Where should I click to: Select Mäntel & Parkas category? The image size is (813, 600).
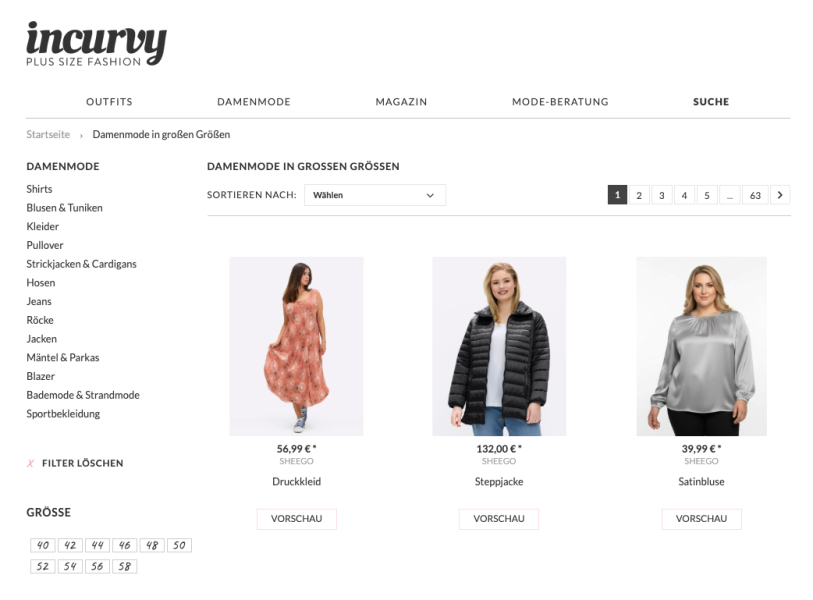point(63,358)
